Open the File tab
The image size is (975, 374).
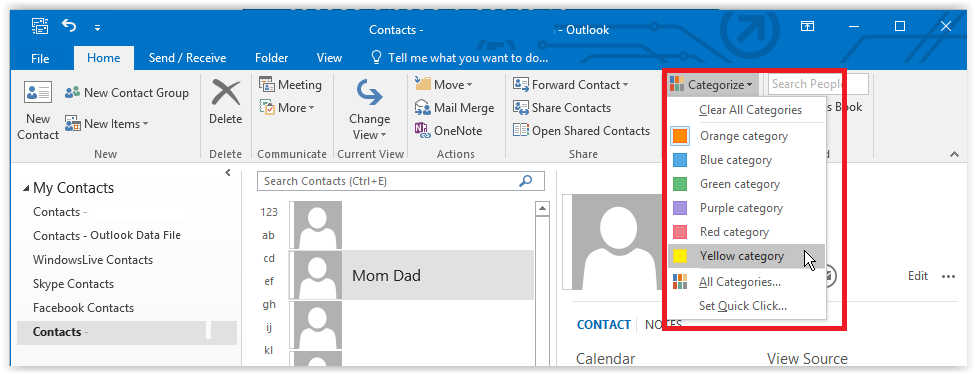40,58
